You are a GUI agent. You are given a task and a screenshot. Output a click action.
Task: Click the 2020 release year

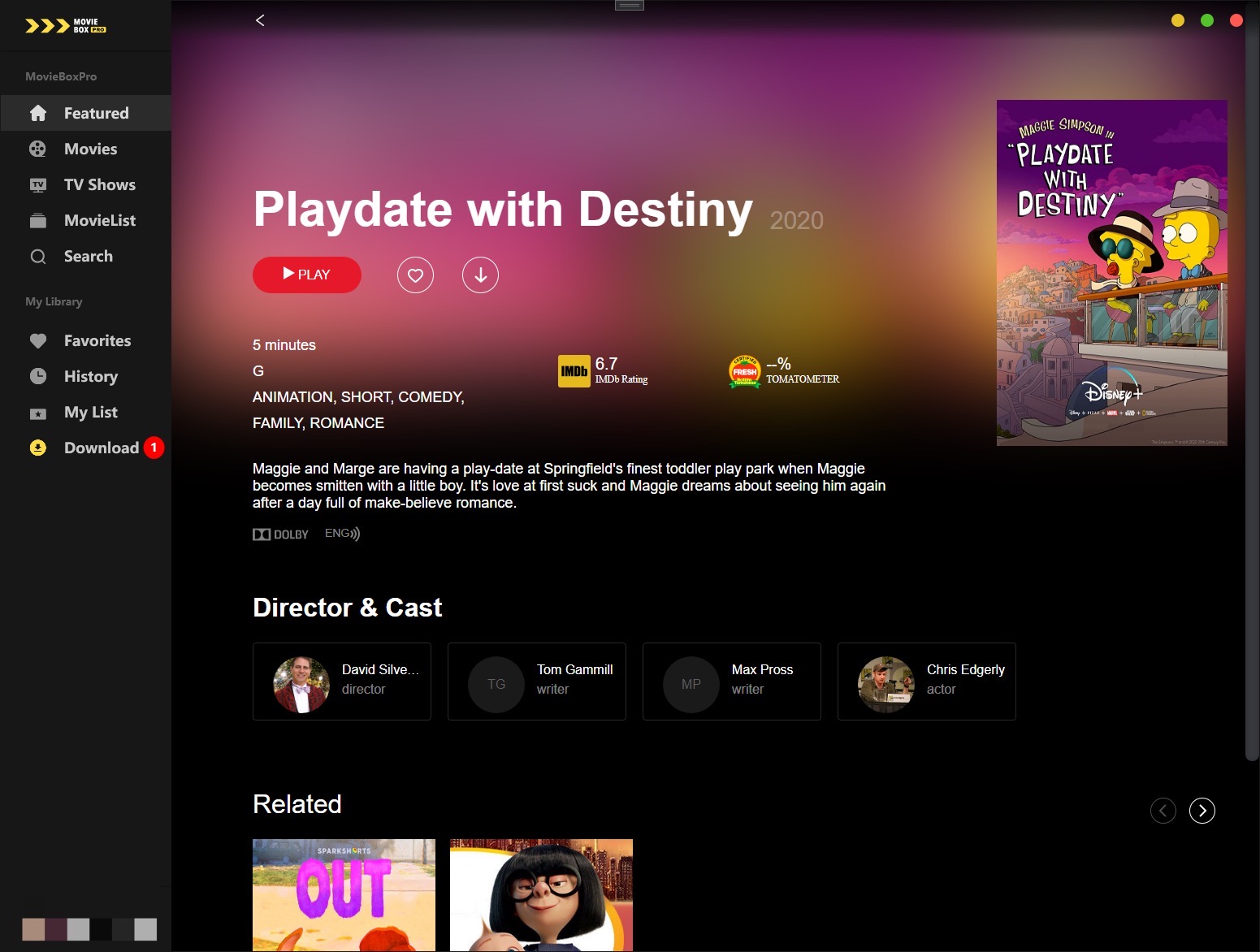click(796, 220)
